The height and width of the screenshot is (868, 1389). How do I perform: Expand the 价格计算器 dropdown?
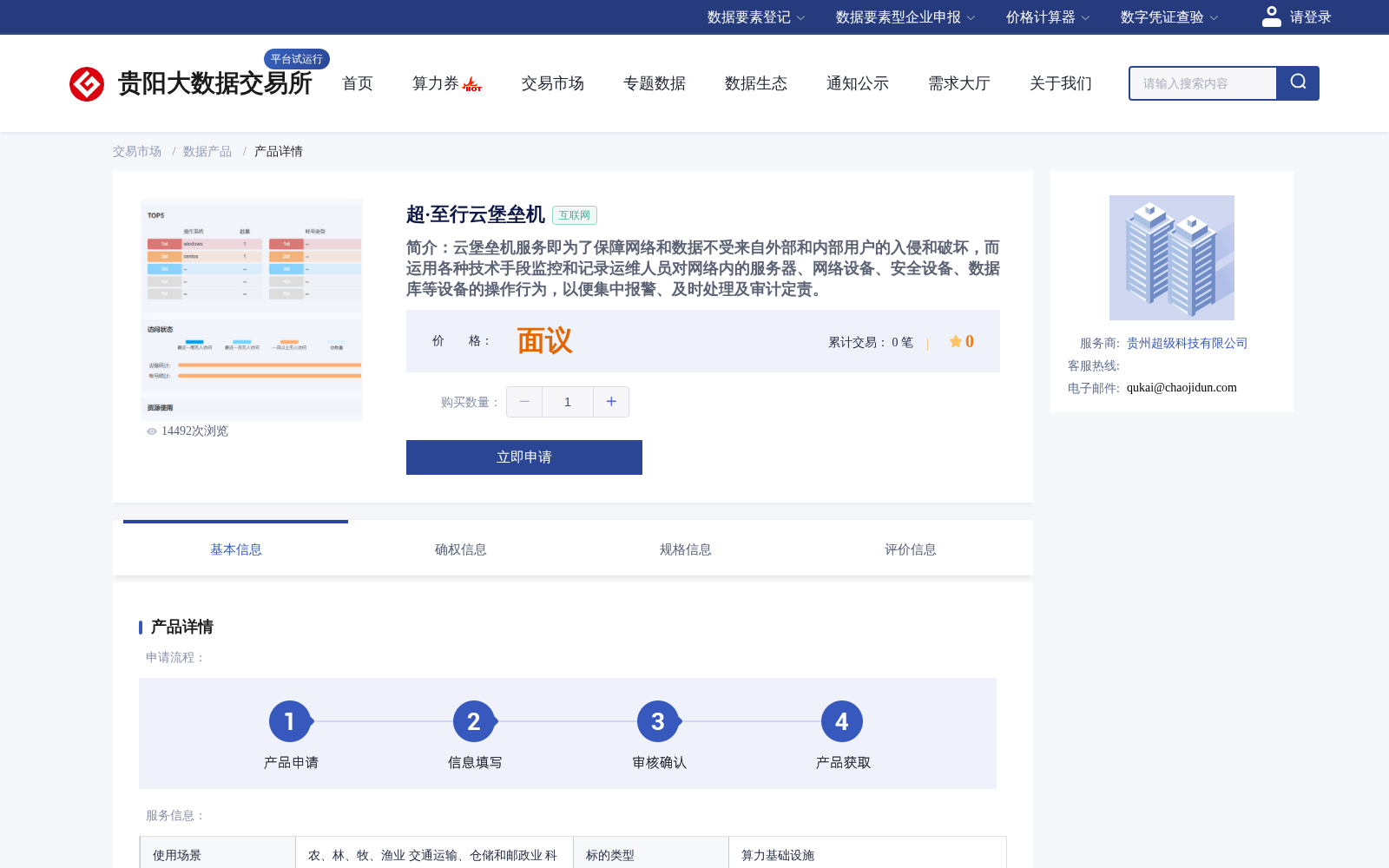click(x=1048, y=17)
